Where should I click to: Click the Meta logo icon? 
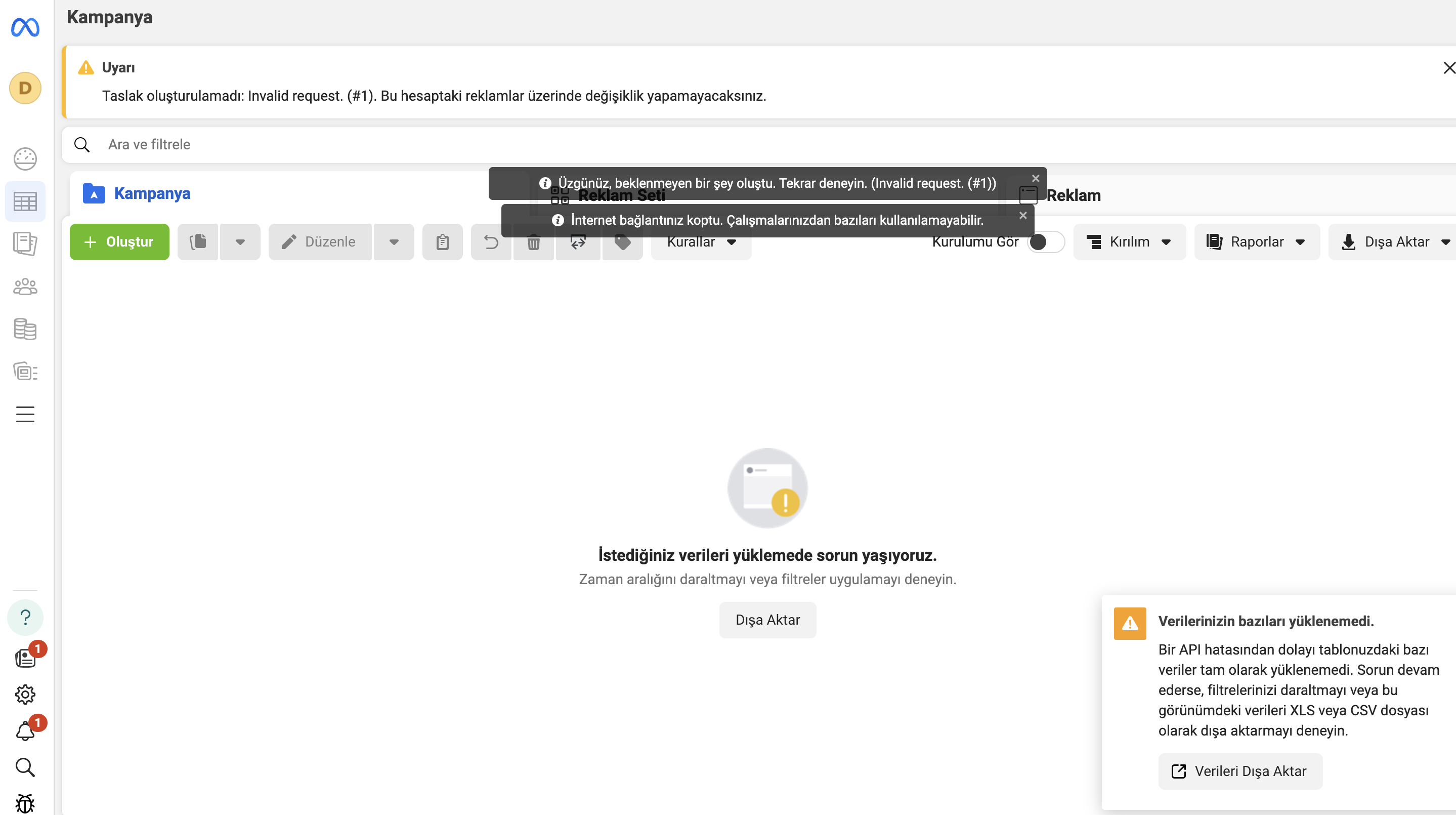pyautogui.click(x=25, y=27)
